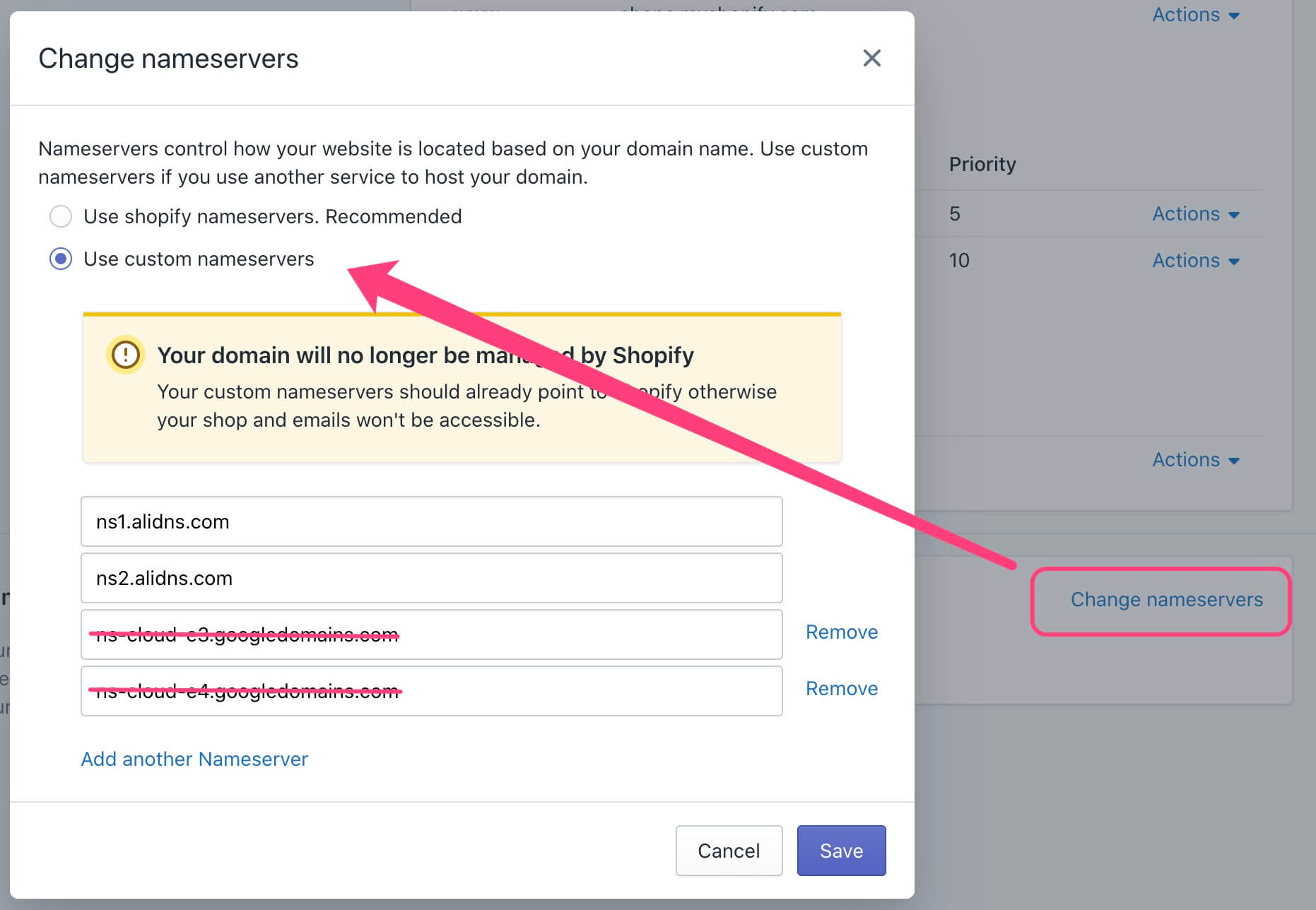Save the nameserver settings
This screenshot has width=1316, height=910.
click(x=841, y=851)
